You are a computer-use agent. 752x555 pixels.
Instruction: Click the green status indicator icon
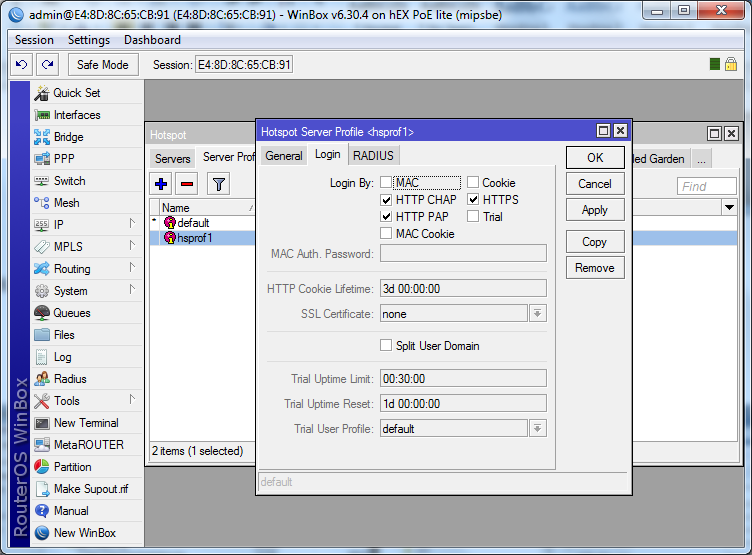coord(715,64)
